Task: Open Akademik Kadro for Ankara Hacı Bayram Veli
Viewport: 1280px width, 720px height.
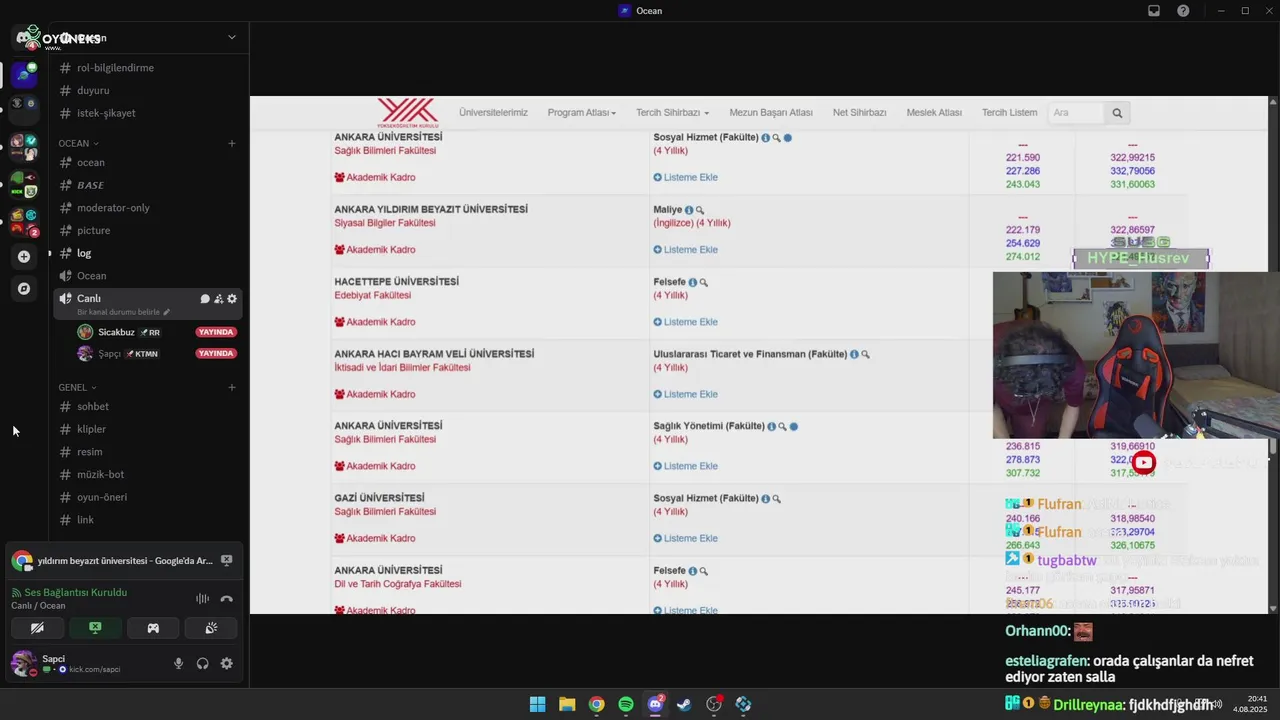Action: tap(375, 394)
